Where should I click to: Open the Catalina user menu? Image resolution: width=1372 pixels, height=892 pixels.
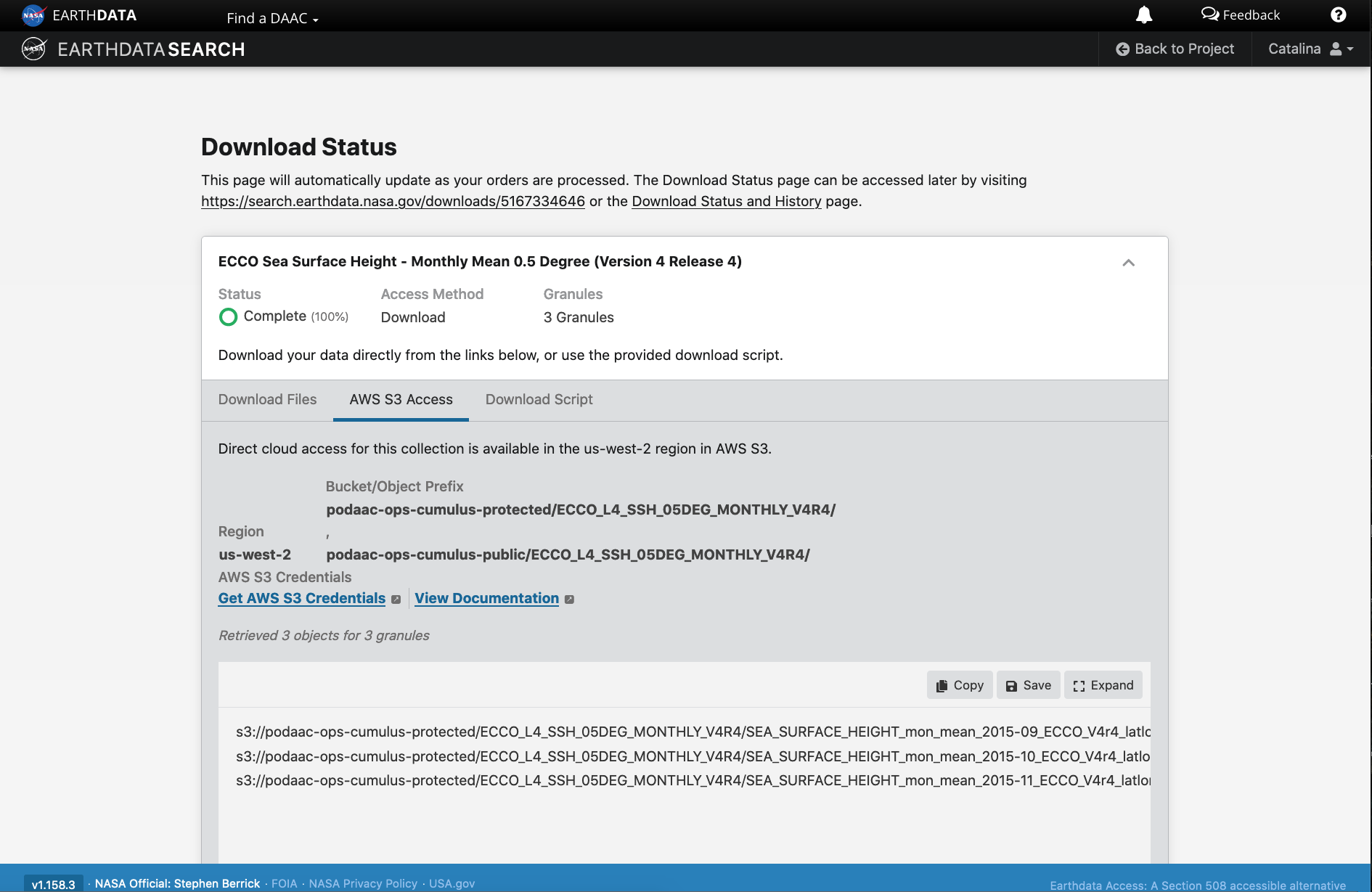(1310, 49)
